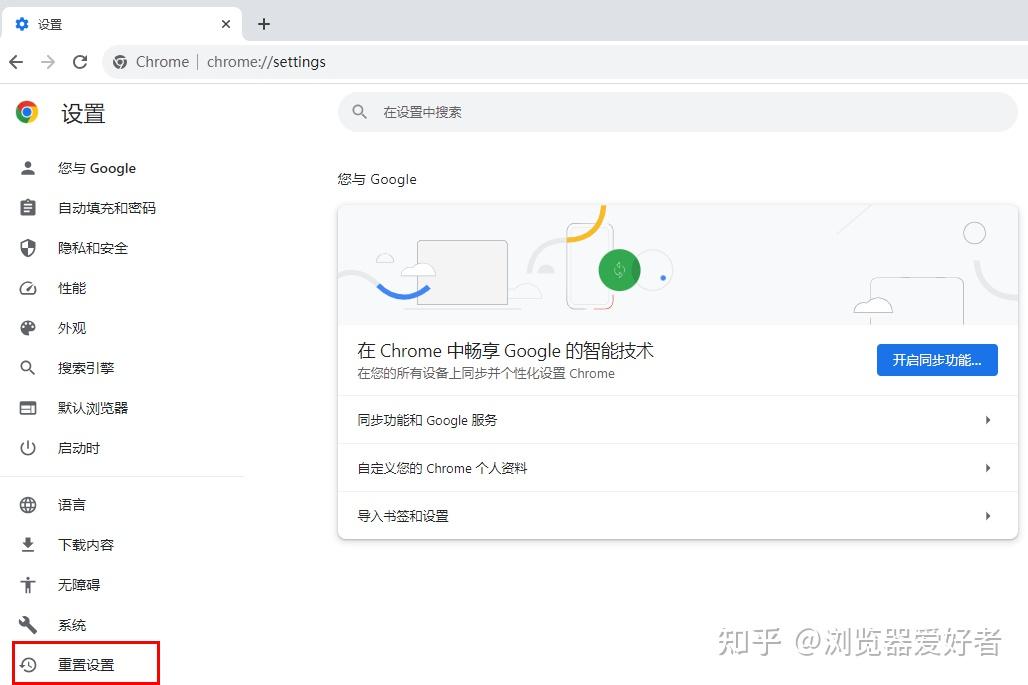Image resolution: width=1028 pixels, height=685 pixels.
Task: Open 默认浏览器 settings
Action: coord(92,408)
